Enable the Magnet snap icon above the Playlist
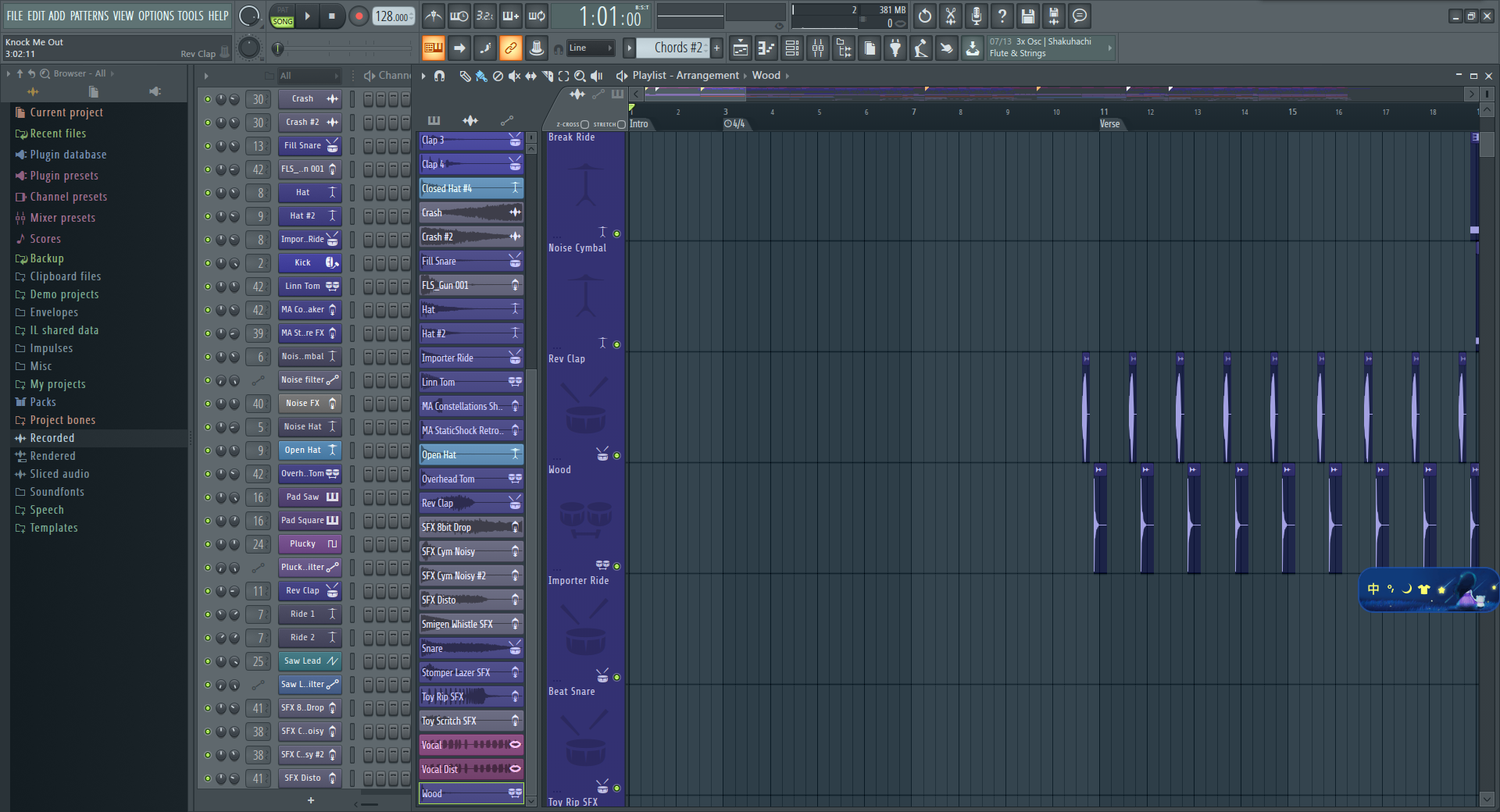 pyautogui.click(x=437, y=76)
